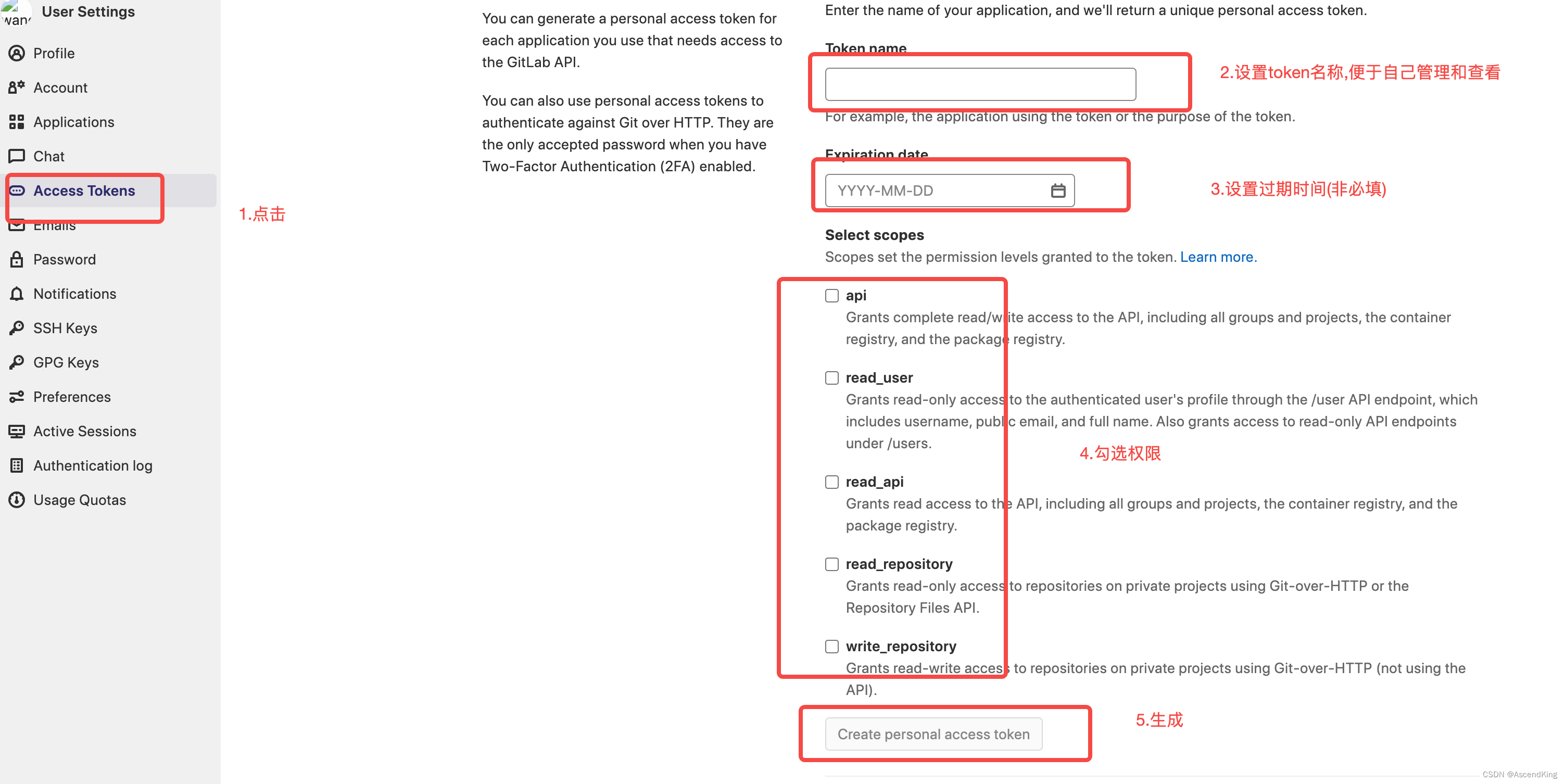The height and width of the screenshot is (784, 1565).
Task: Enable the write_repository scope checkbox
Action: pyautogui.click(x=831, y=645)
